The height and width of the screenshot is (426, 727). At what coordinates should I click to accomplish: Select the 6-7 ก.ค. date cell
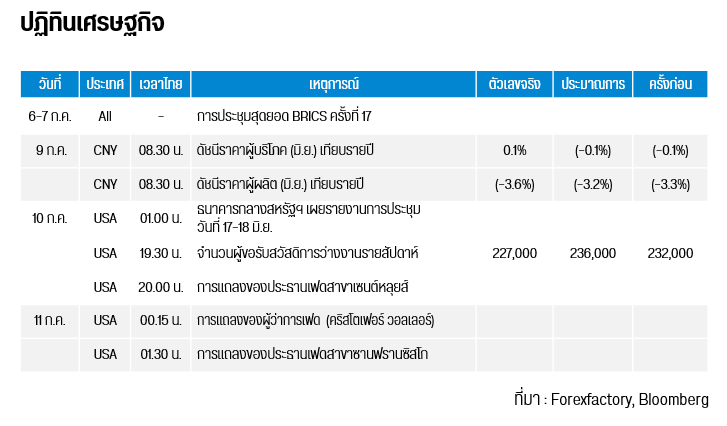pyautogui.click(x=50, y=116)
